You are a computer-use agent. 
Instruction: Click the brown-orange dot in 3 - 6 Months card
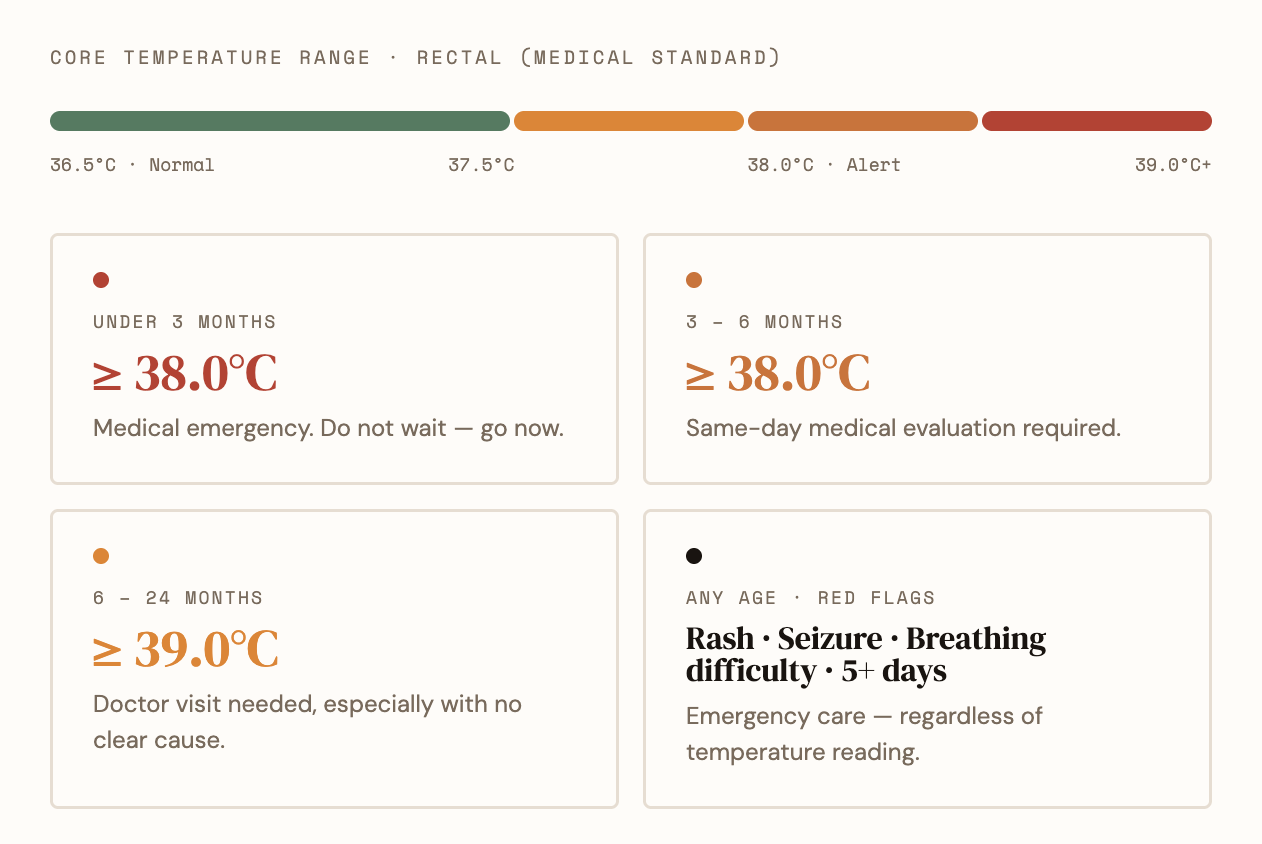tap(694, 280)
